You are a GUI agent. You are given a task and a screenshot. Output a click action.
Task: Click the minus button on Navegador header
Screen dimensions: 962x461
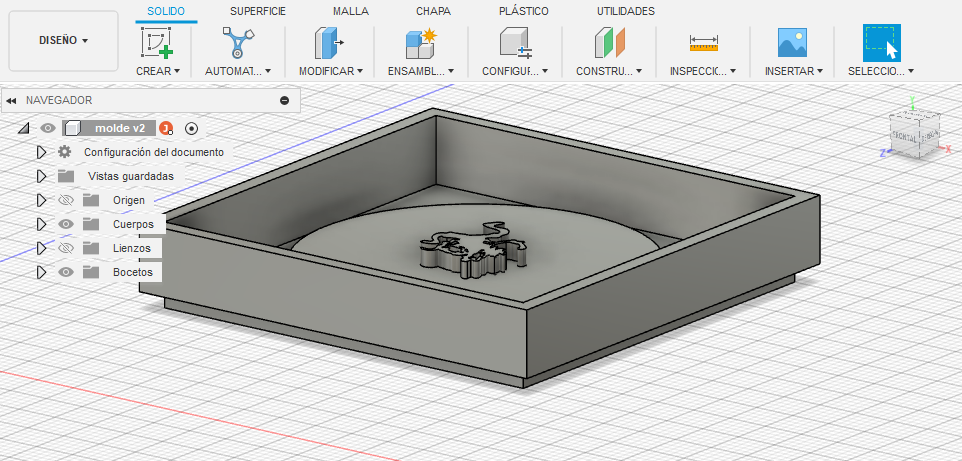pos(284,100)
